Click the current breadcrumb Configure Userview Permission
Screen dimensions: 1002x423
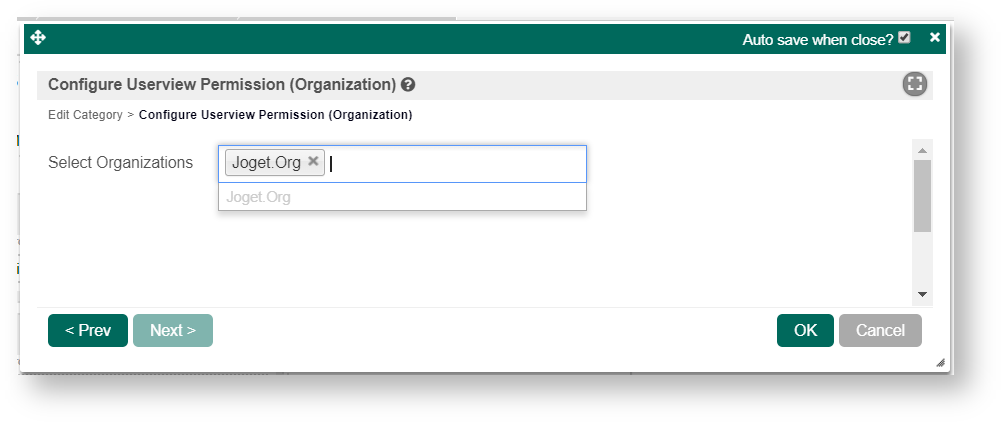tap(275, 115)
